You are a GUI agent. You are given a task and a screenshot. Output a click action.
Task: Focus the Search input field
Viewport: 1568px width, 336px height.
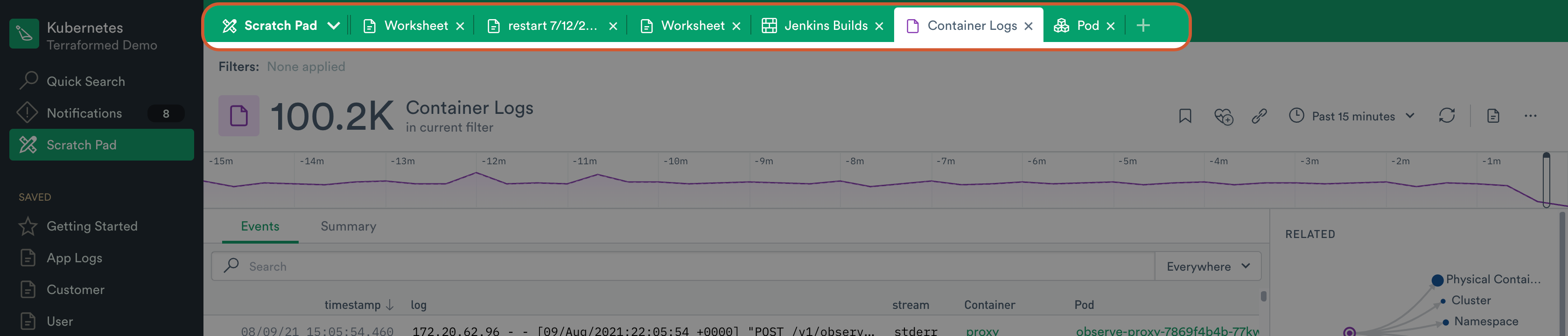pos(683,266)
